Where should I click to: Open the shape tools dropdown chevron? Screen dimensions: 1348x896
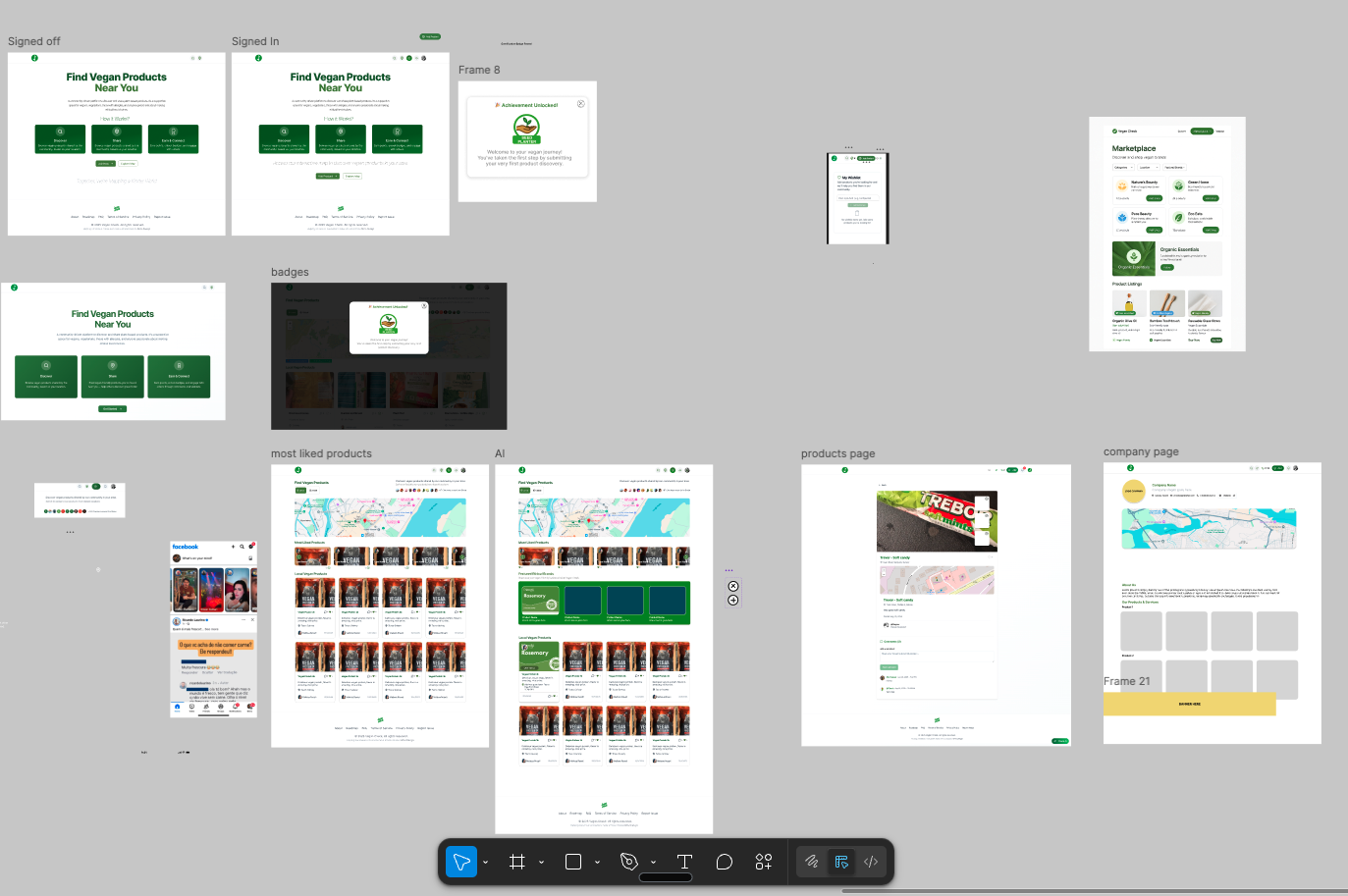pyautogui.click(x=597, y=863)
